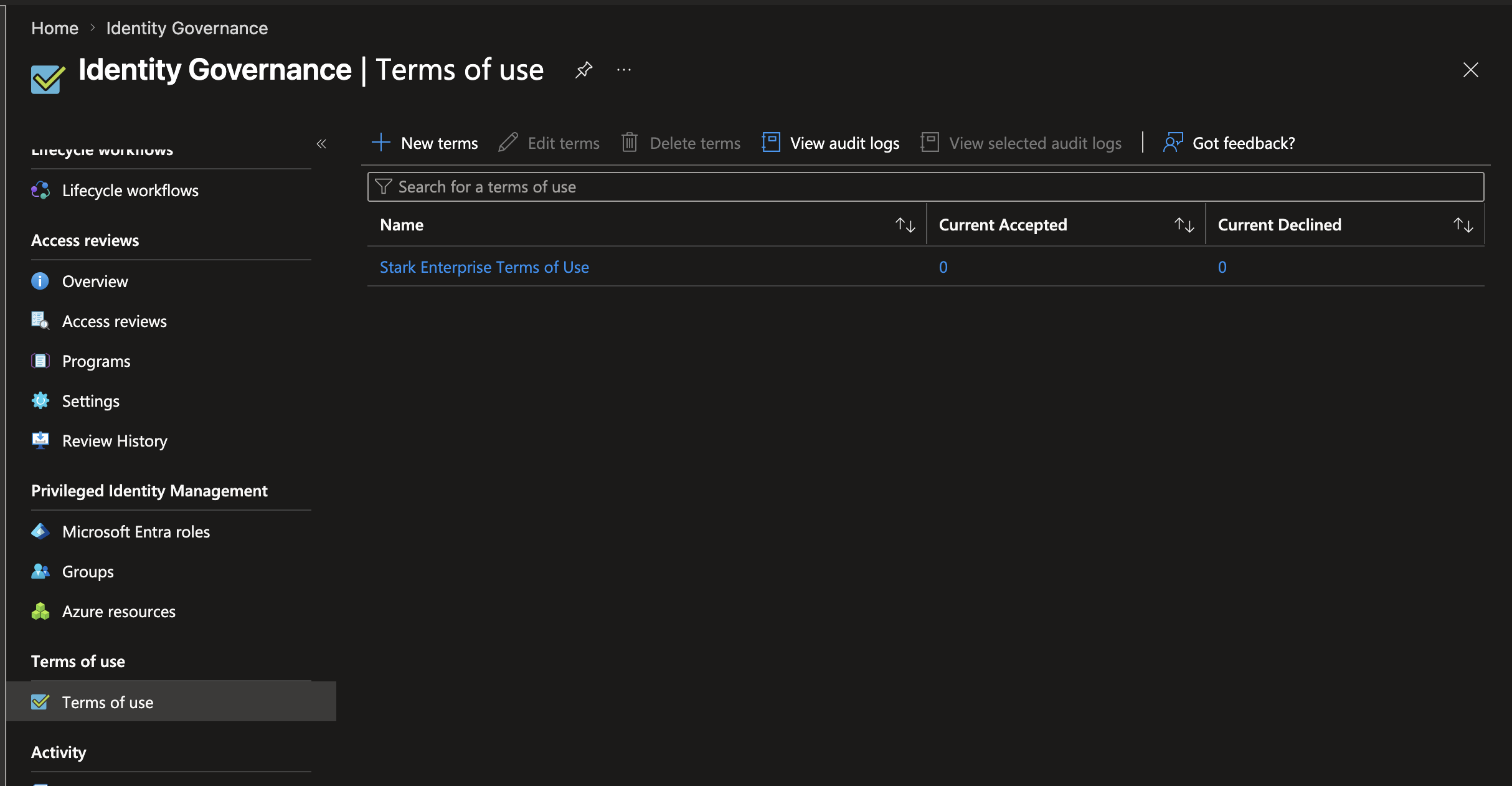Image resolution: width=1512 pixels, height=786 pixels.
Task: Open Microsoft Entra roles
Action: tap(136, 532)
